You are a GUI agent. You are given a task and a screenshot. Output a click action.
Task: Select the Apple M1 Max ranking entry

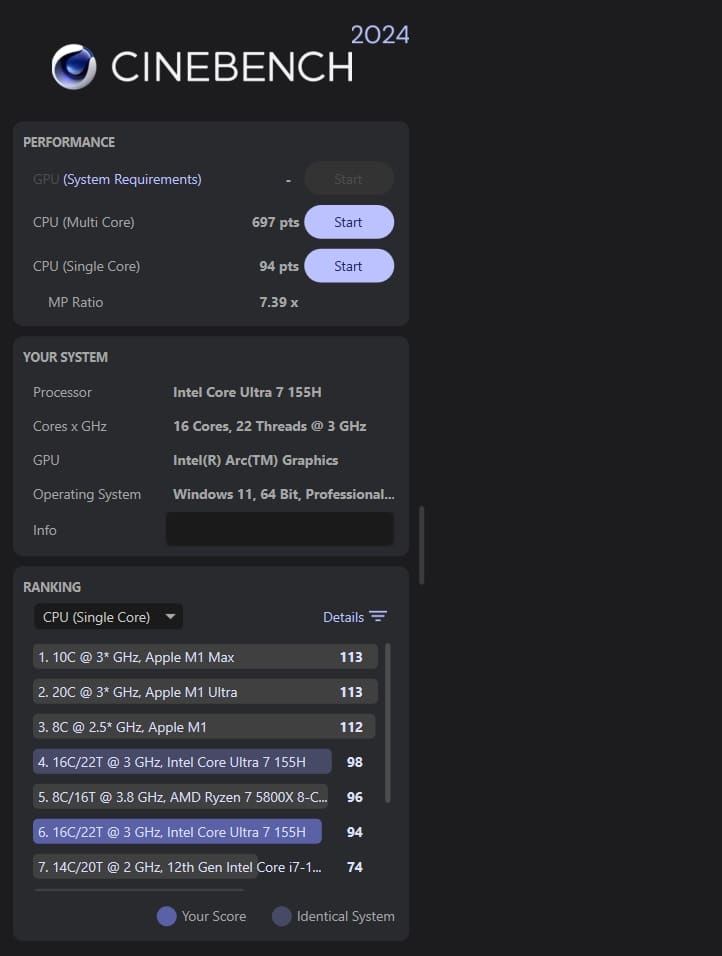(205, 657)
